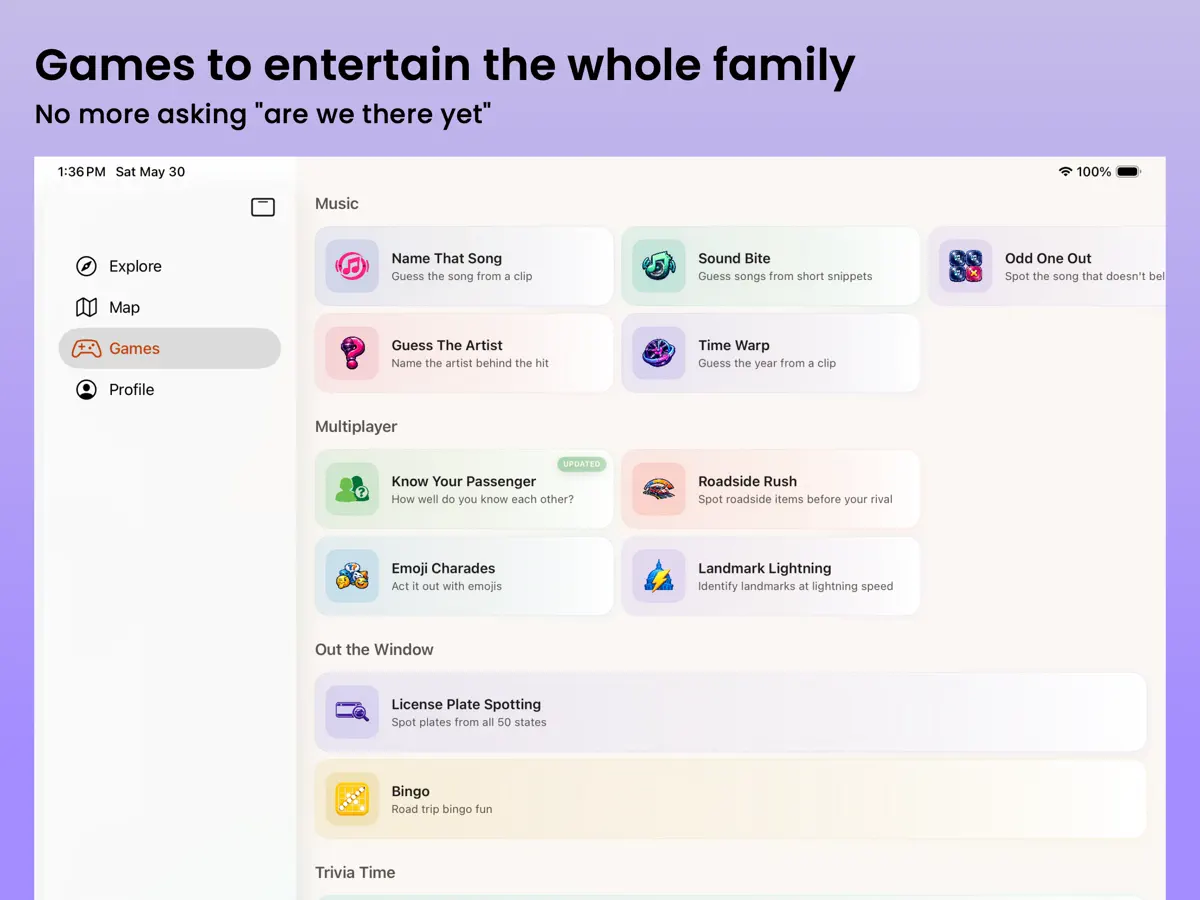
Task: Toggle the sidebar panel icon
Action: pyautogui.click(x=263, y=207)
